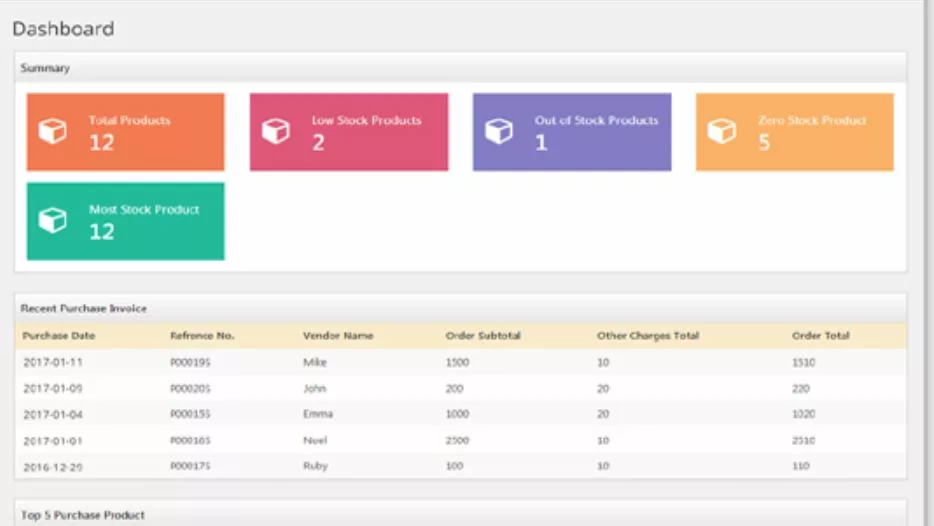Click the order total 1510
Image resolution: width=934 pixels, height=526 pixels.
click(x=804, y=362)
